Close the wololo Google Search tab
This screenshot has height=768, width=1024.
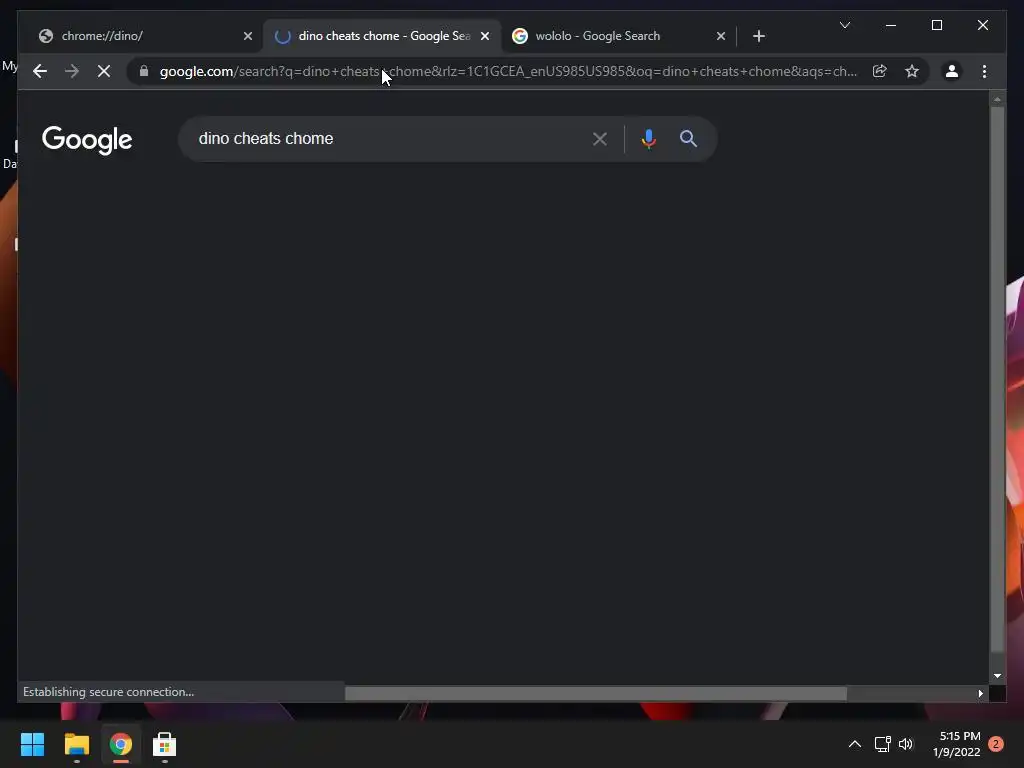(720, 36)
